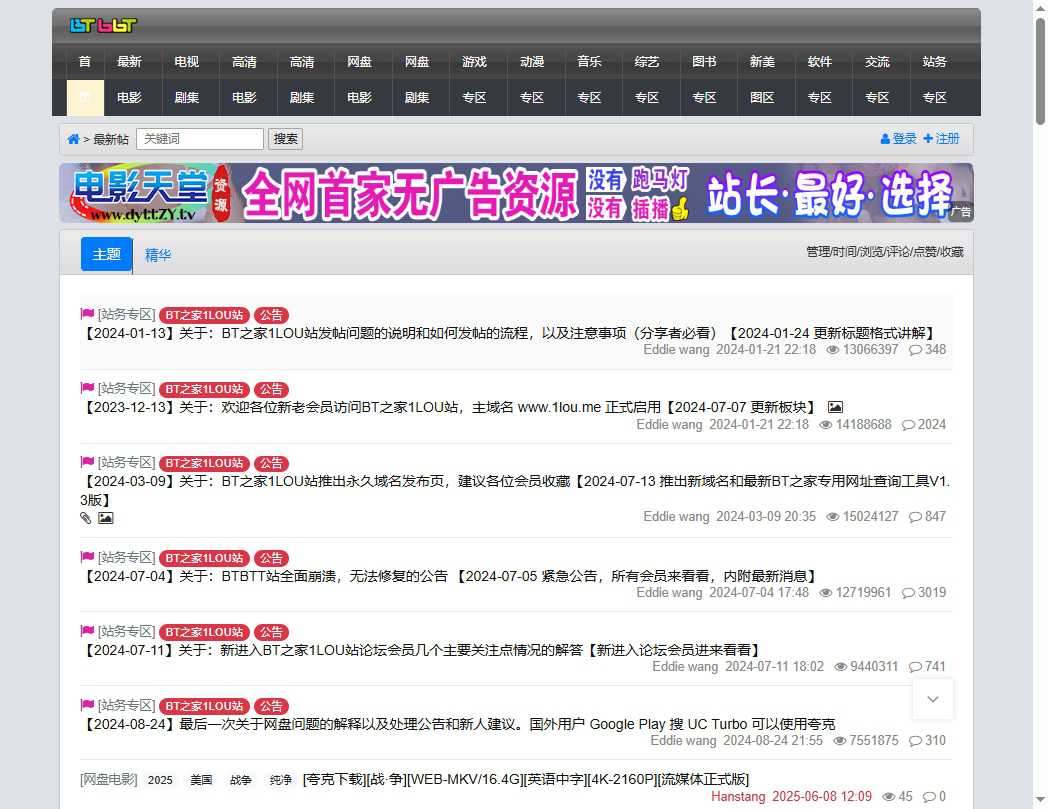Screen dimensions: 1048x809
Task: Click the 关键词 search input field
Action: pyautogui.click(x=200, y=138)
